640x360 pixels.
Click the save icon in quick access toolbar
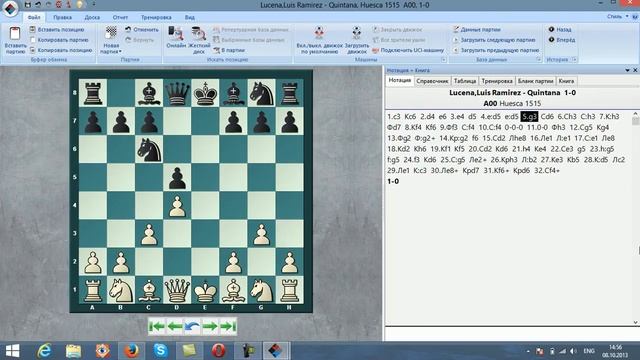tap(27, 4)
